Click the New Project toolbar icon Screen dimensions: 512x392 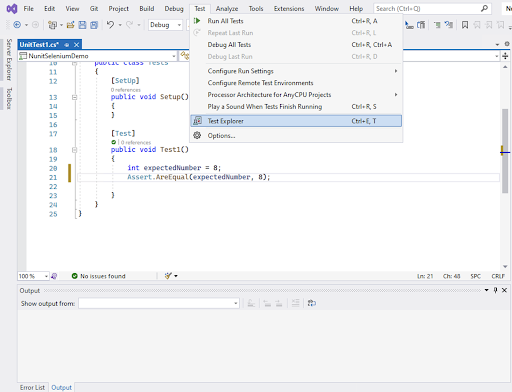click(x=52, y=25)
